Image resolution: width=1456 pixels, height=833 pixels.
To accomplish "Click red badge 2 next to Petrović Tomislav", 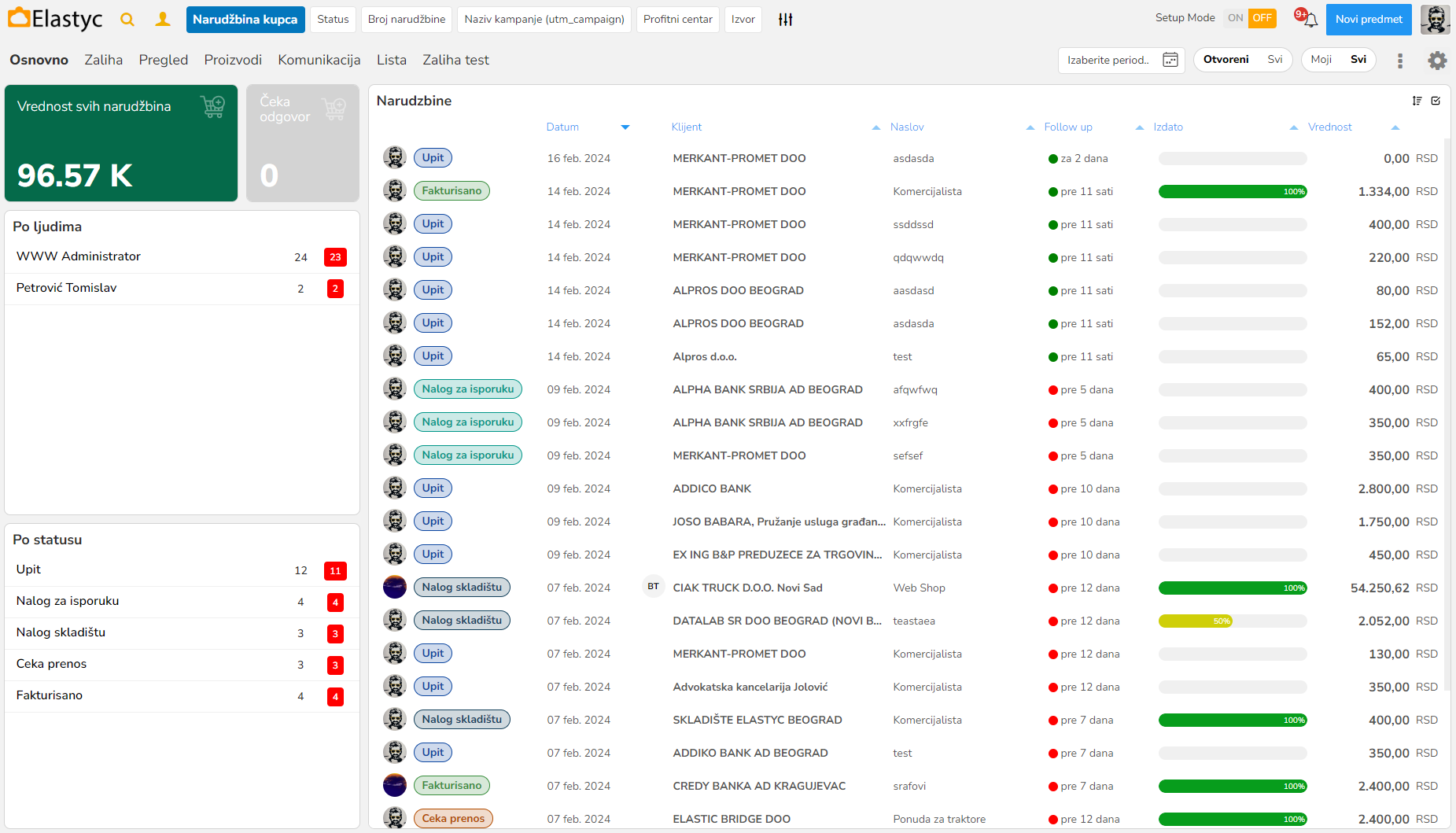I will (x=335, y=289).
